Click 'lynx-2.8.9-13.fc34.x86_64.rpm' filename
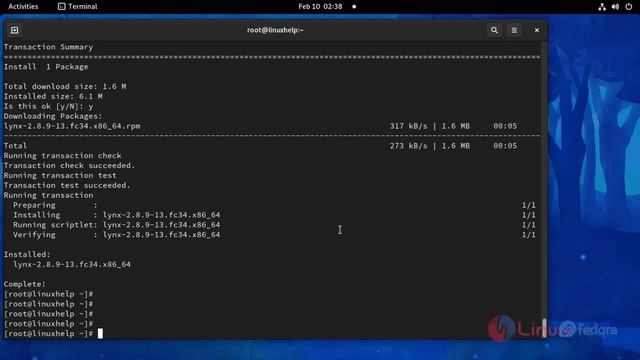 pyautogui.click(x=72, y=126)
